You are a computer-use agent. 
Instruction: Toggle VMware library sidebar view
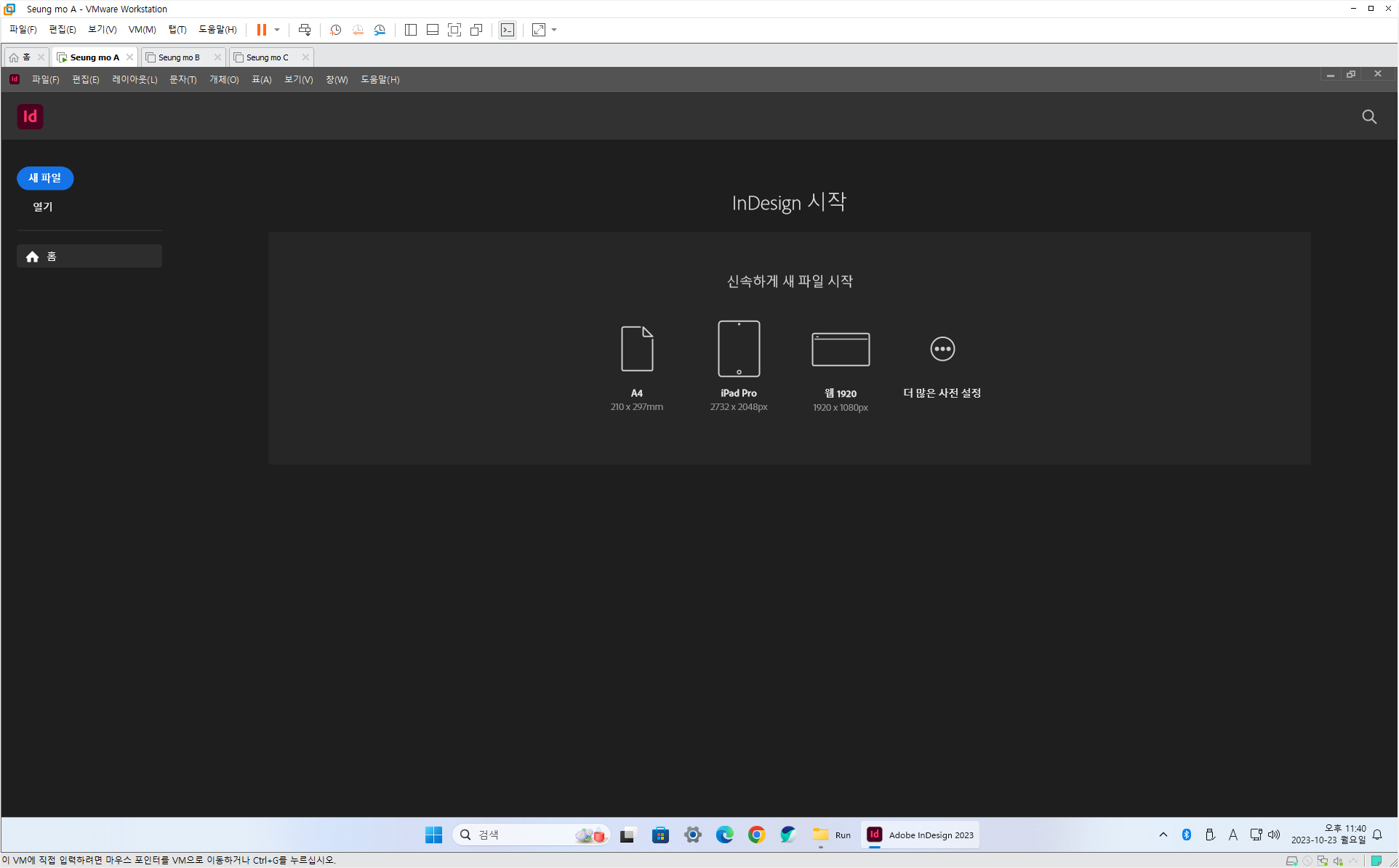point(411,30)
